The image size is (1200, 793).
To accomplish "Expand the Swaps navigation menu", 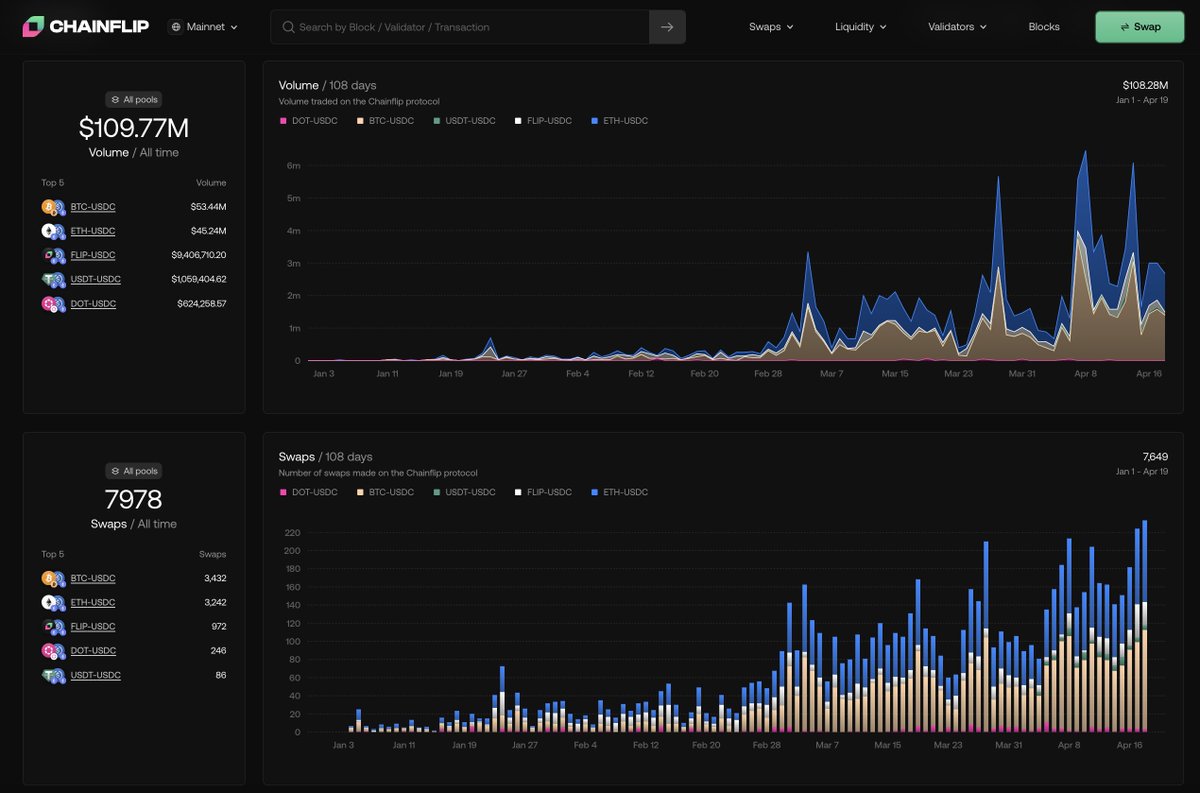I will [771, 27].
